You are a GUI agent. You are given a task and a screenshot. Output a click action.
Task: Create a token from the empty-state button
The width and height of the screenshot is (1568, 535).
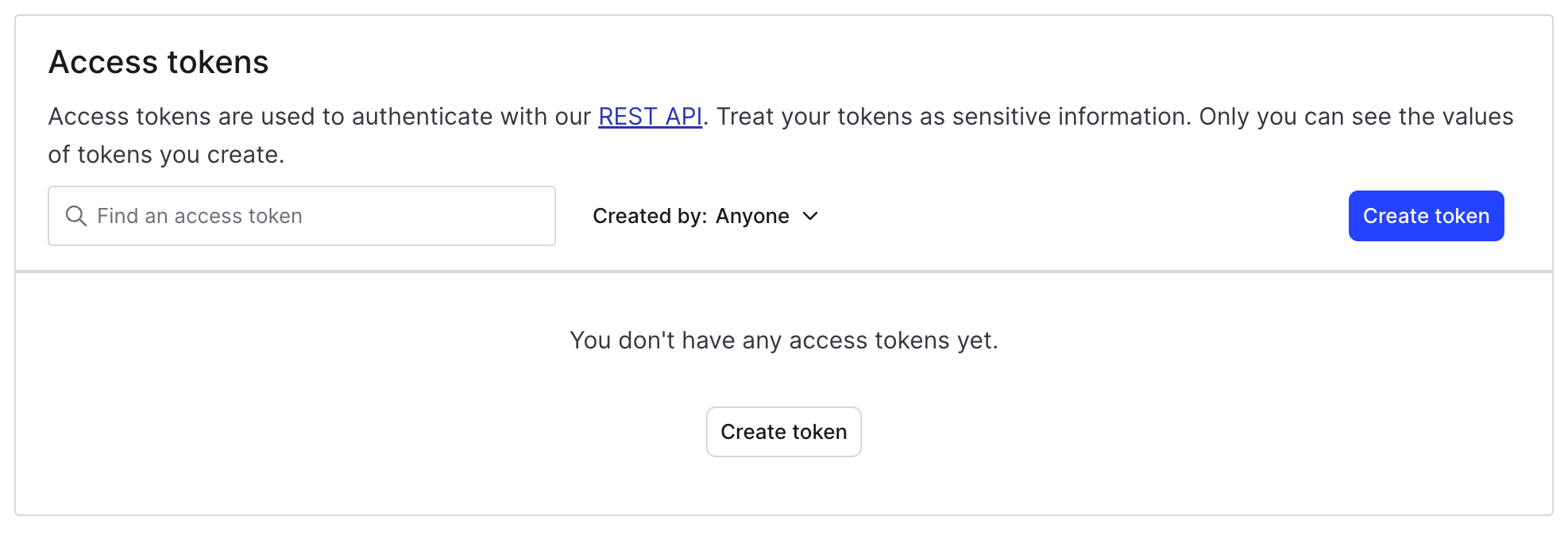pyautogui.click(x=783, y=432)
